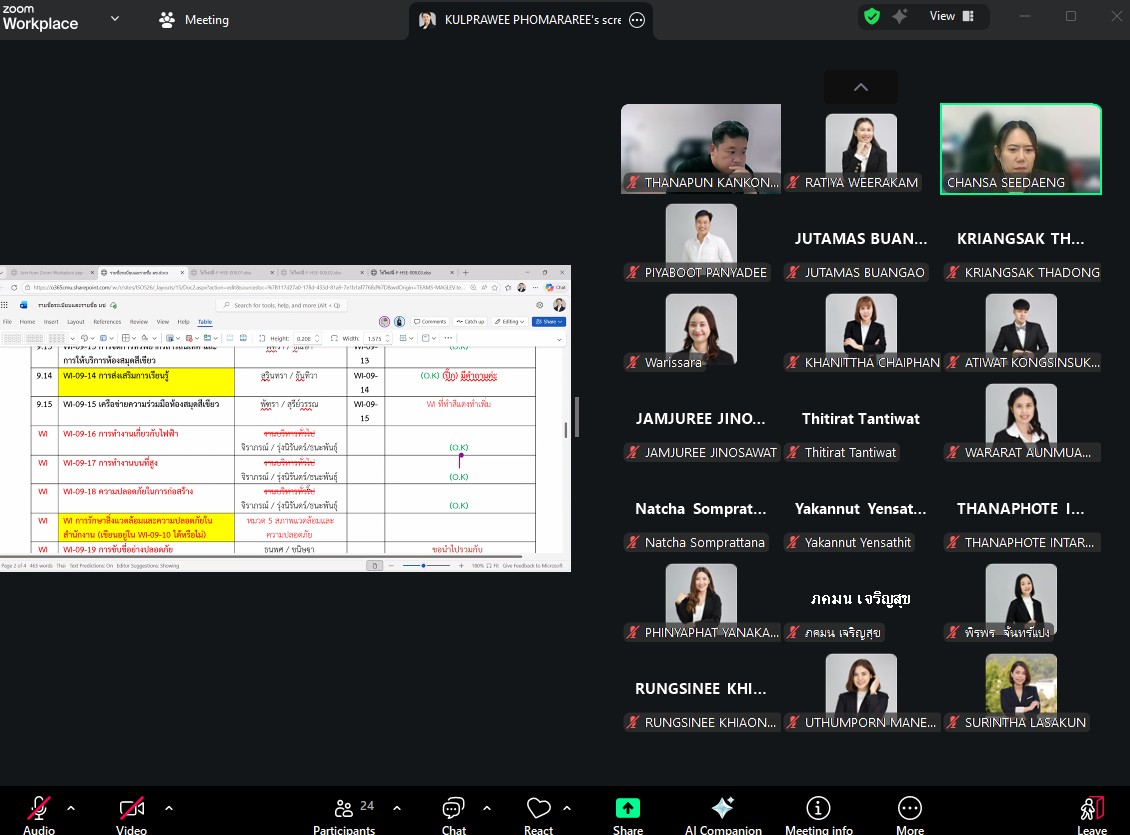Select CHANSA SEEDAENG's video thumbnail
Image resolution: width=1130 pixels, height=835 pixels.
pos(1020,149)
